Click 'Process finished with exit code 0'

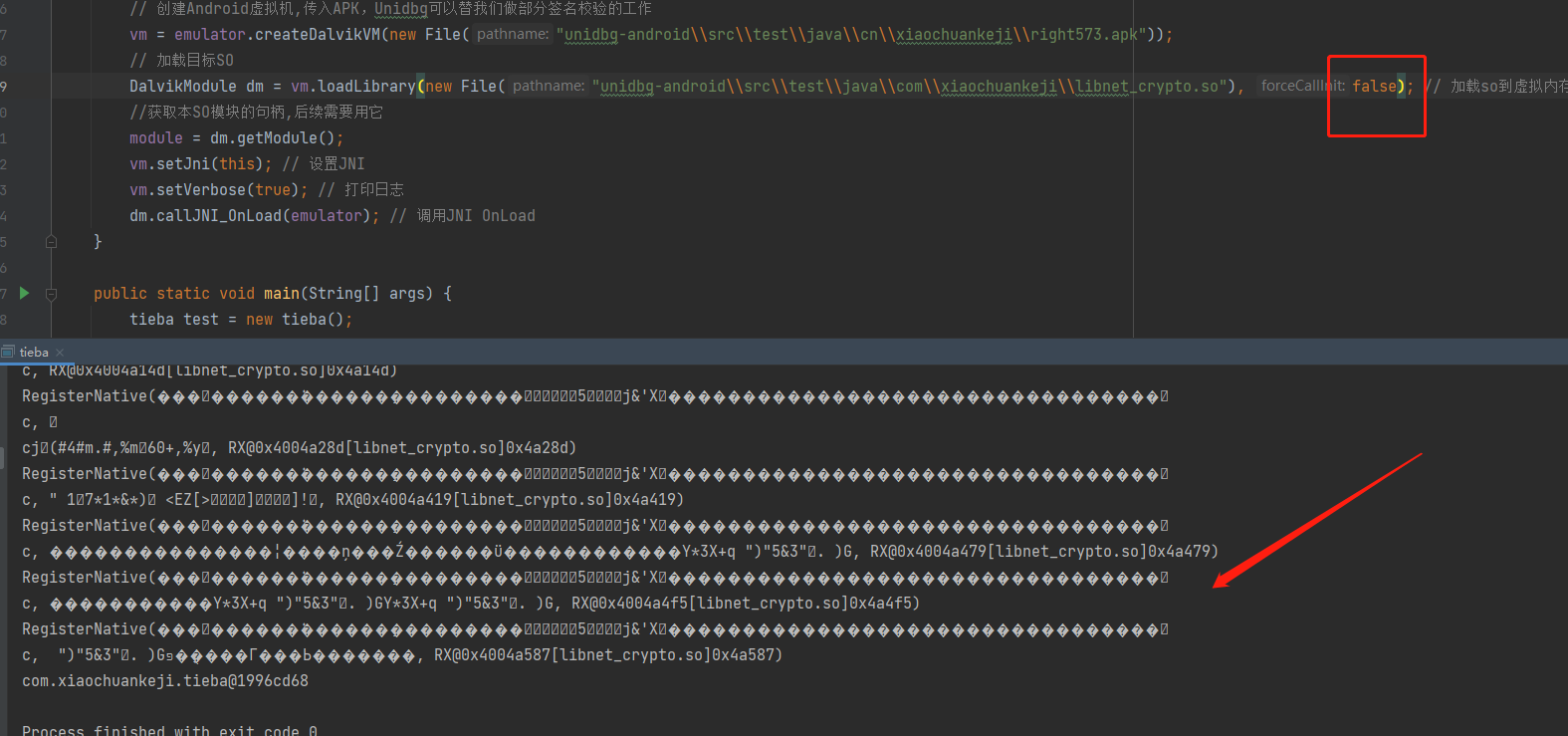click(x=169, y=730)
